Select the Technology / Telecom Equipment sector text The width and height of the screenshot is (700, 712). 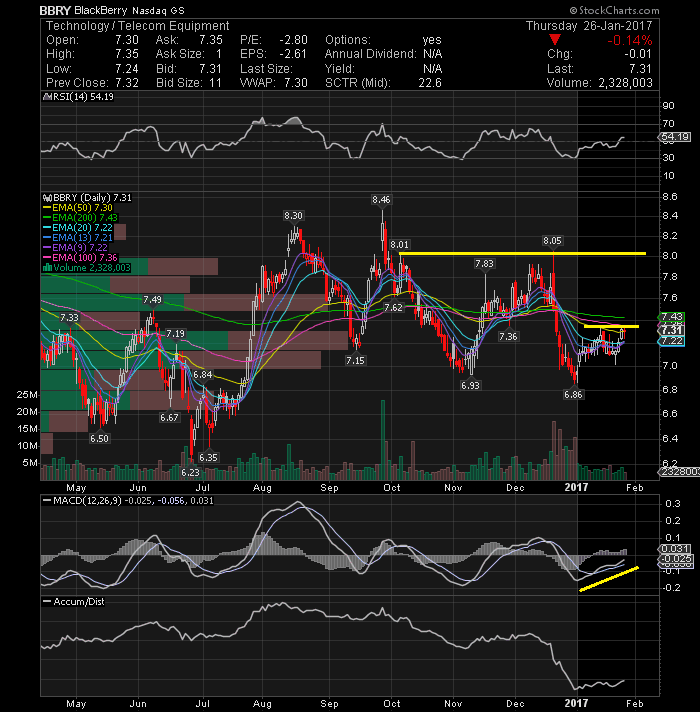click(x=138, y=26)
